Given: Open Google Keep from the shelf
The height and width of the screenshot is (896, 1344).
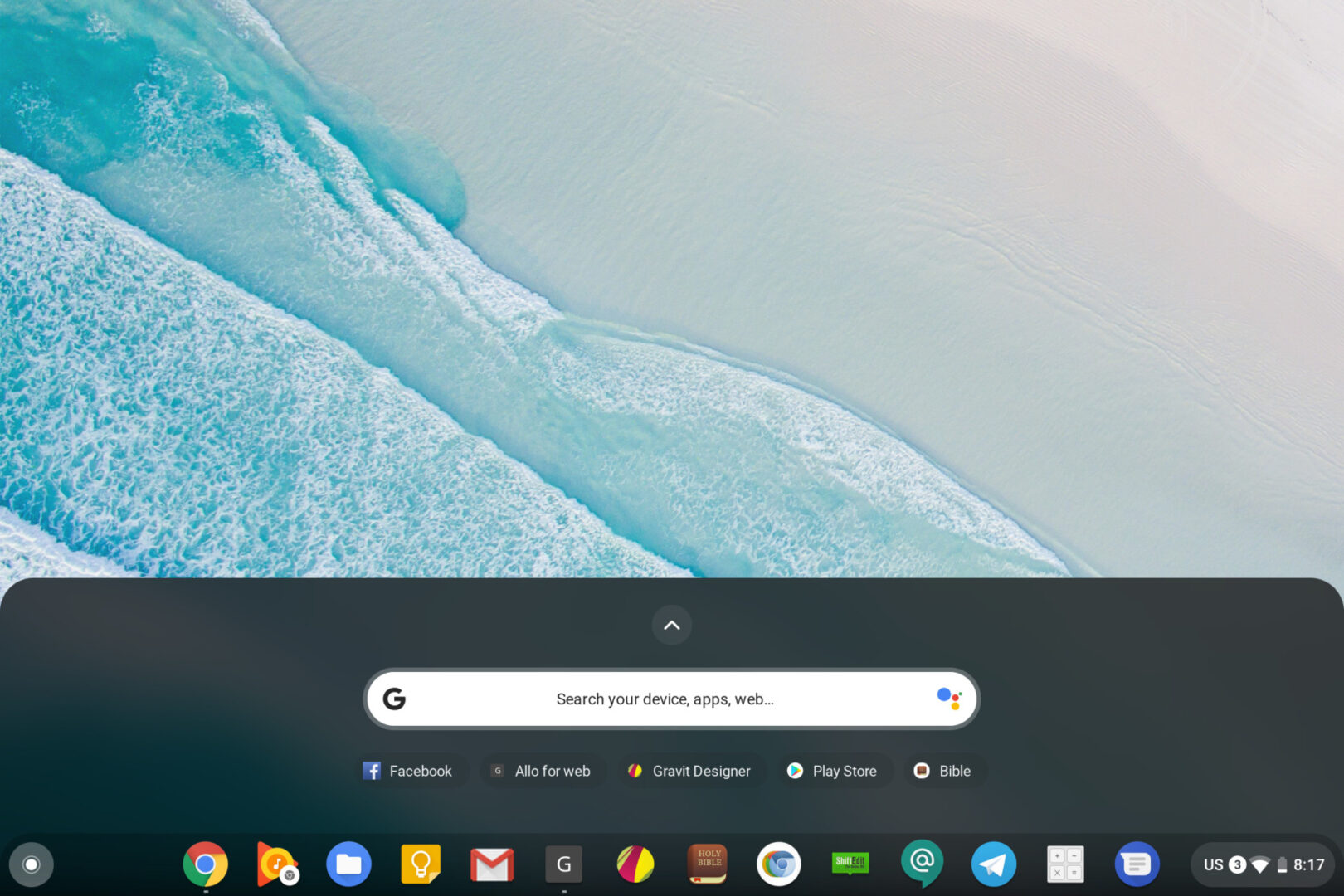Looking at the screenshot, I should click(x=421, y=864).
